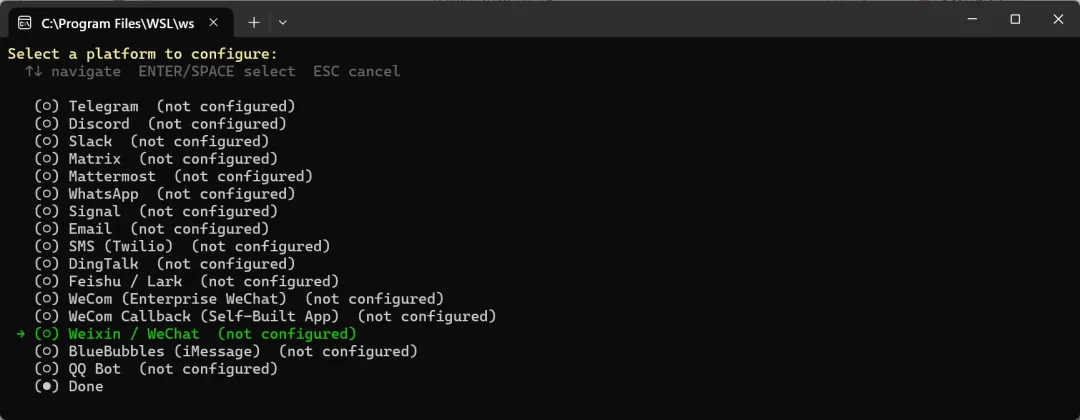
Task: Select the highlighted Weixin / WeChat entry
Action: click(x=134, y=334)
